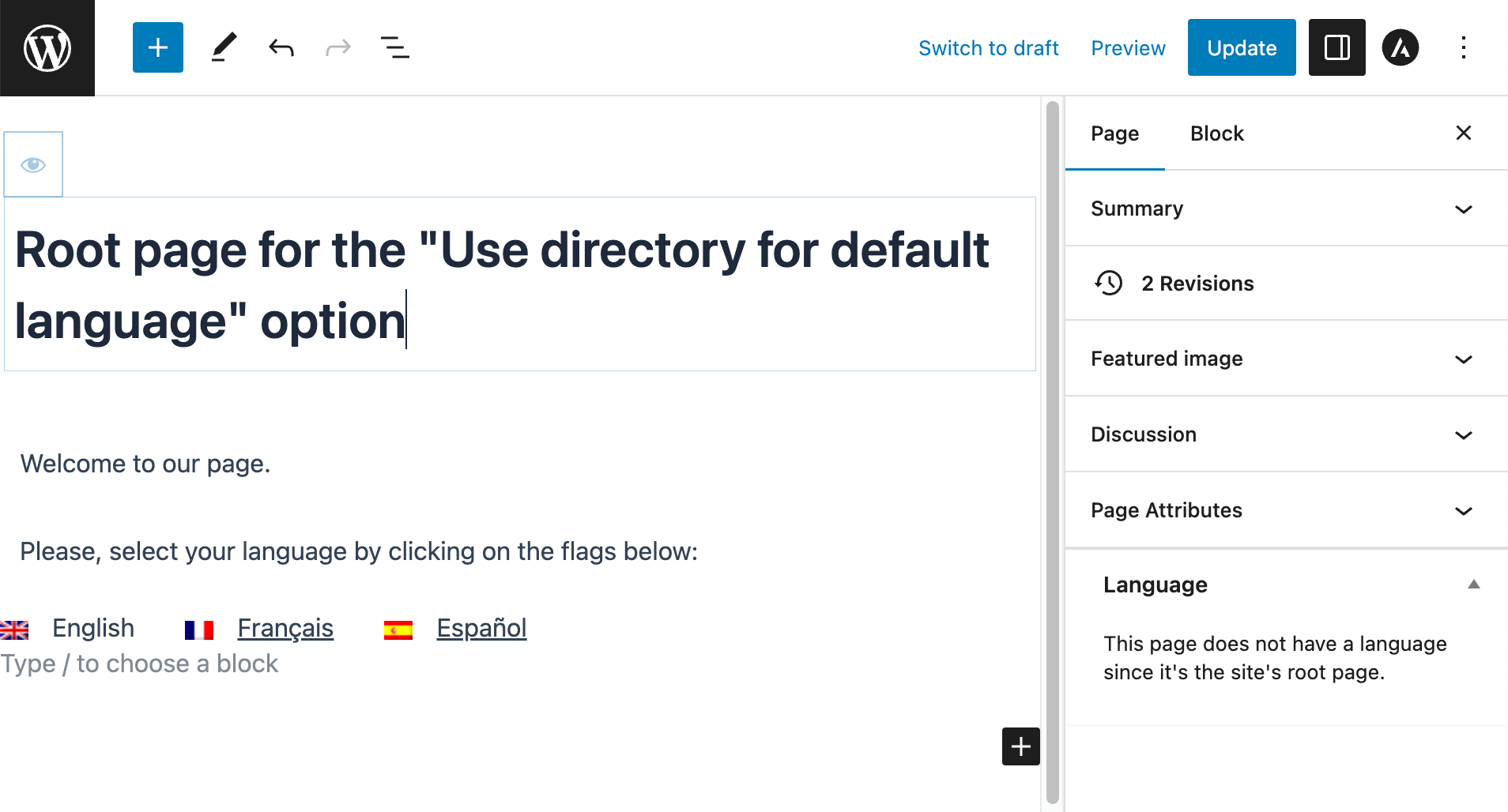1508x812 pixels.
Task: Click into the page title field
Action: pos(520,284)
